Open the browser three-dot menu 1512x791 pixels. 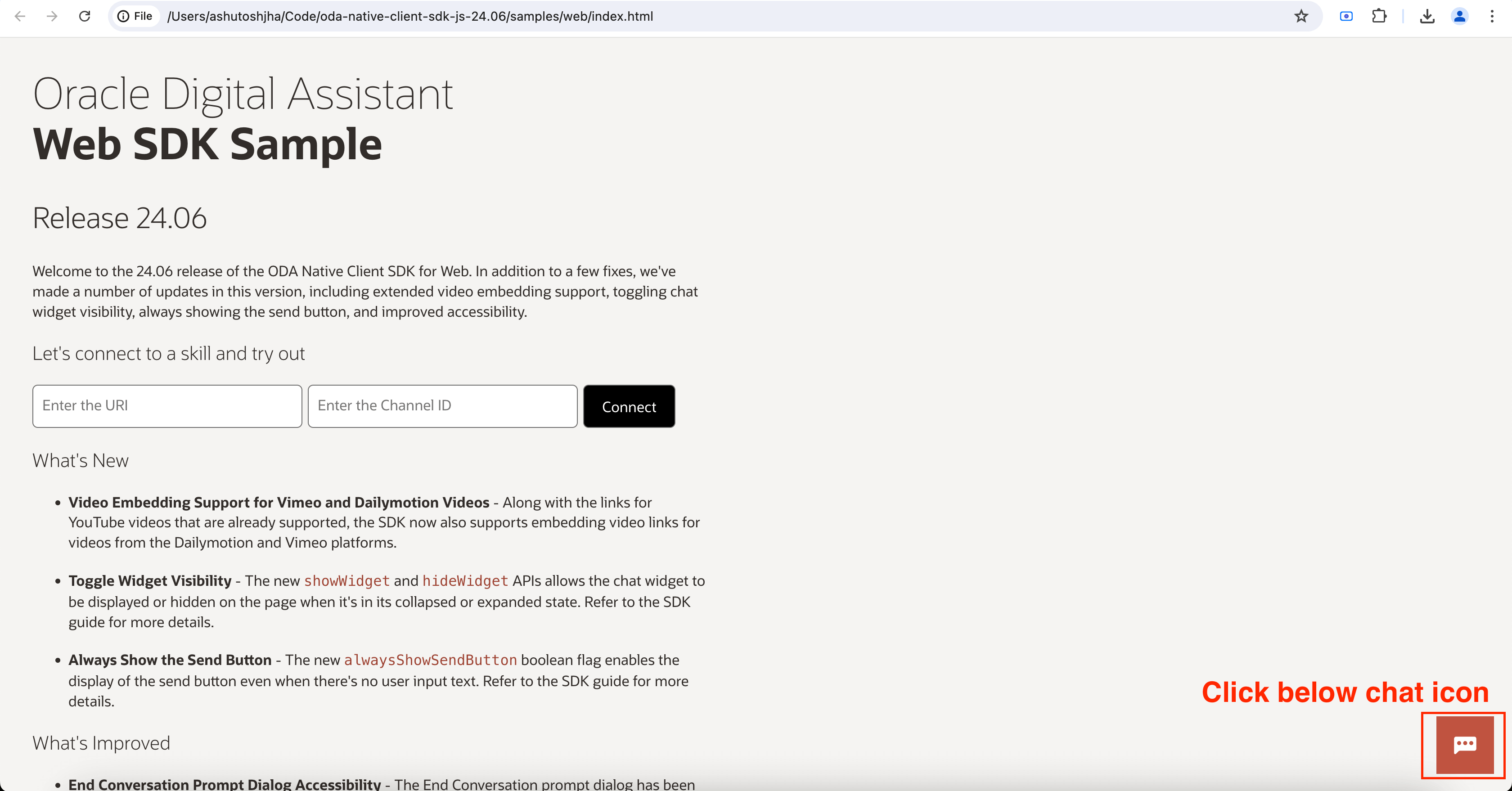point(1492,17)
